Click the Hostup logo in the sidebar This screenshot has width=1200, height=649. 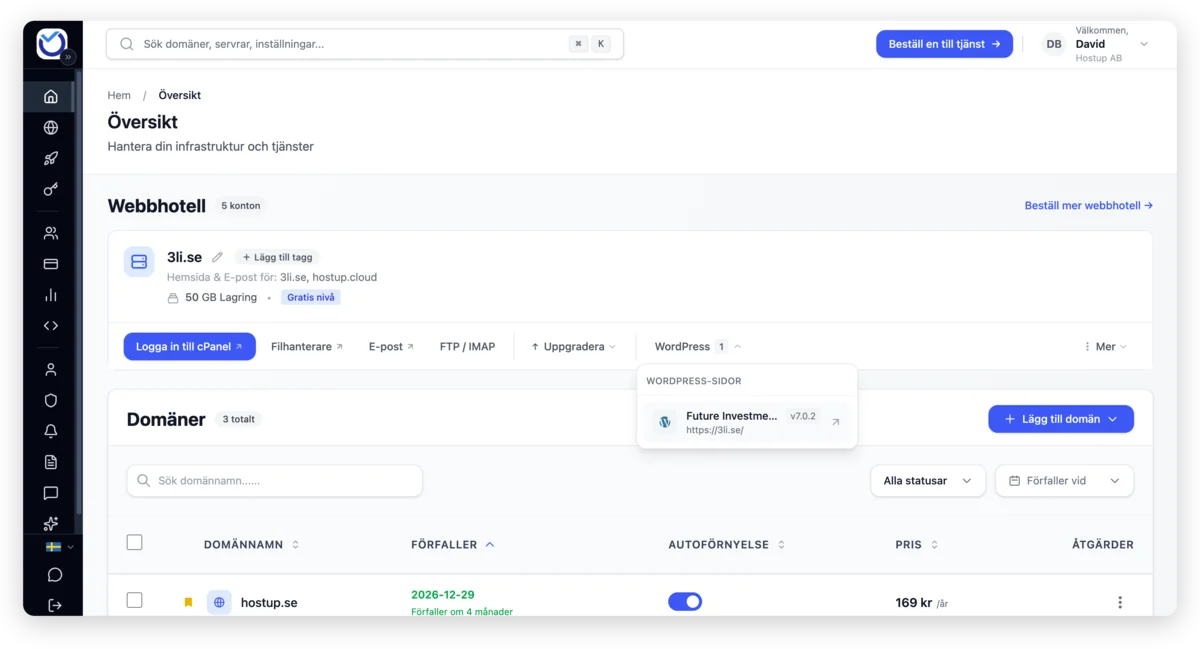pyautogui.click(x=51, y=43)
